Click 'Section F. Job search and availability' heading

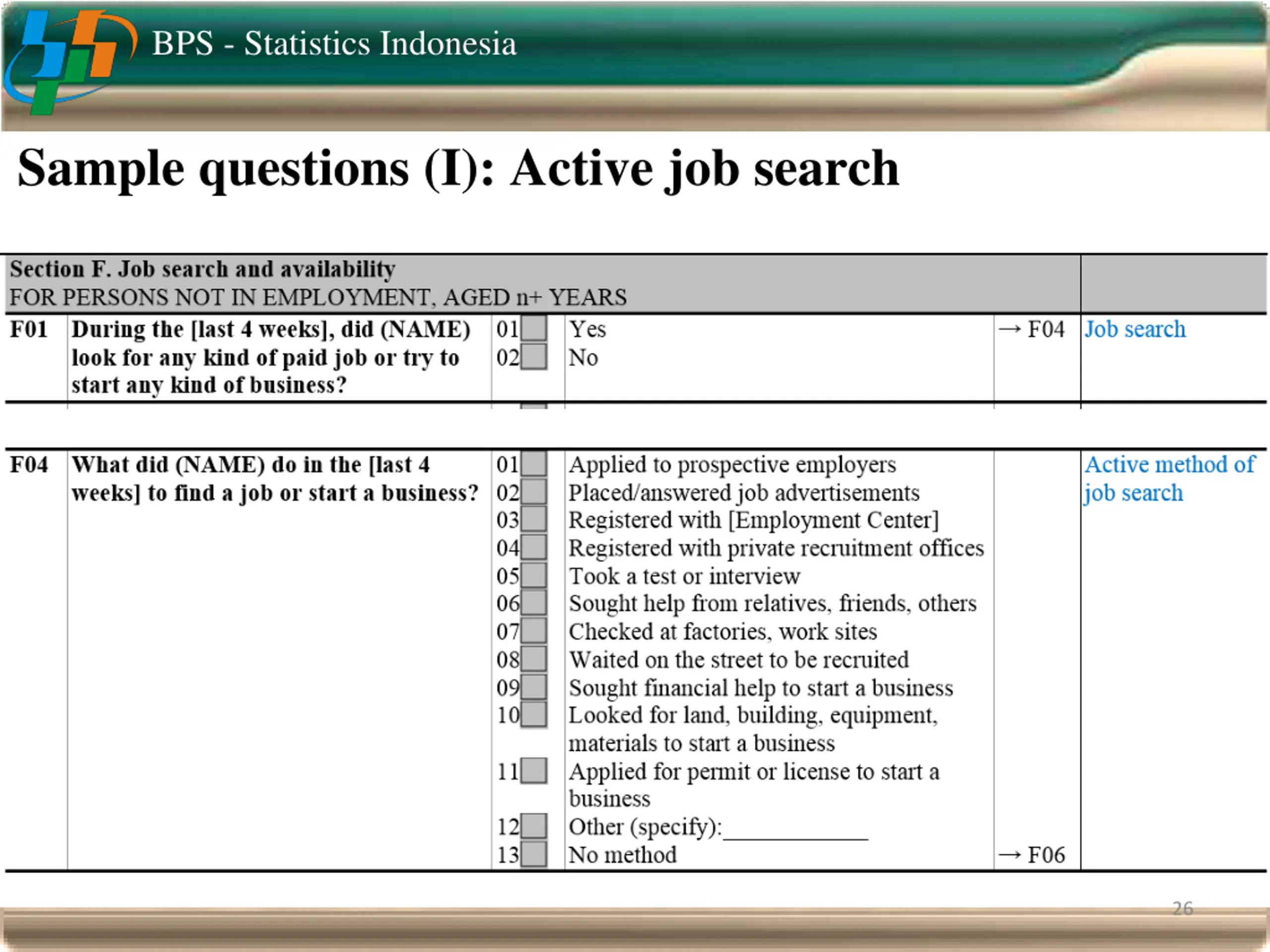pos(202,269)
